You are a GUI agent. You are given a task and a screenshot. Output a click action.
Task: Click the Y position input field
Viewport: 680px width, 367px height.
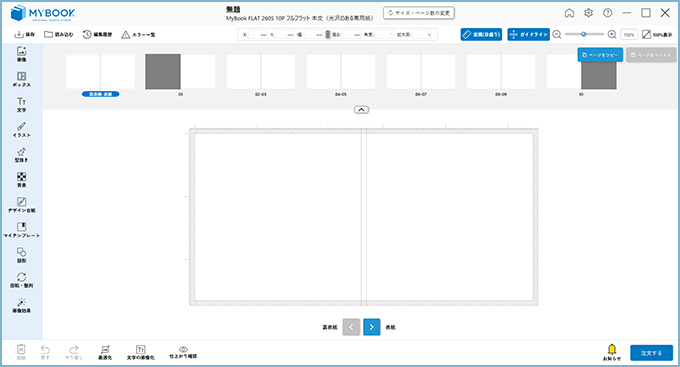tap(285, 34)
